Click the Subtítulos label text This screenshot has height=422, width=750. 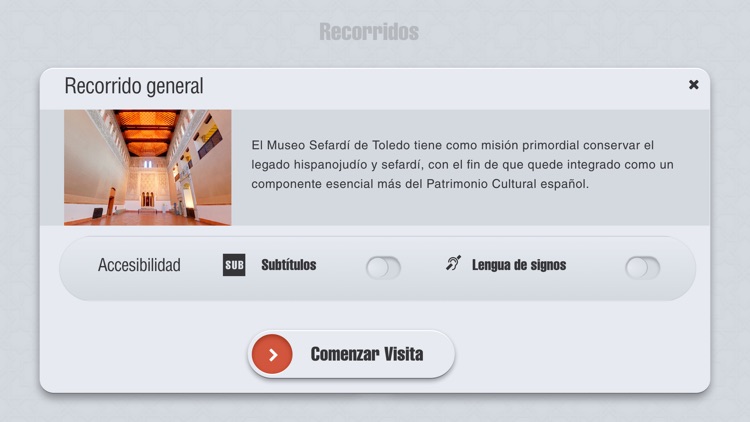[288, 265]
